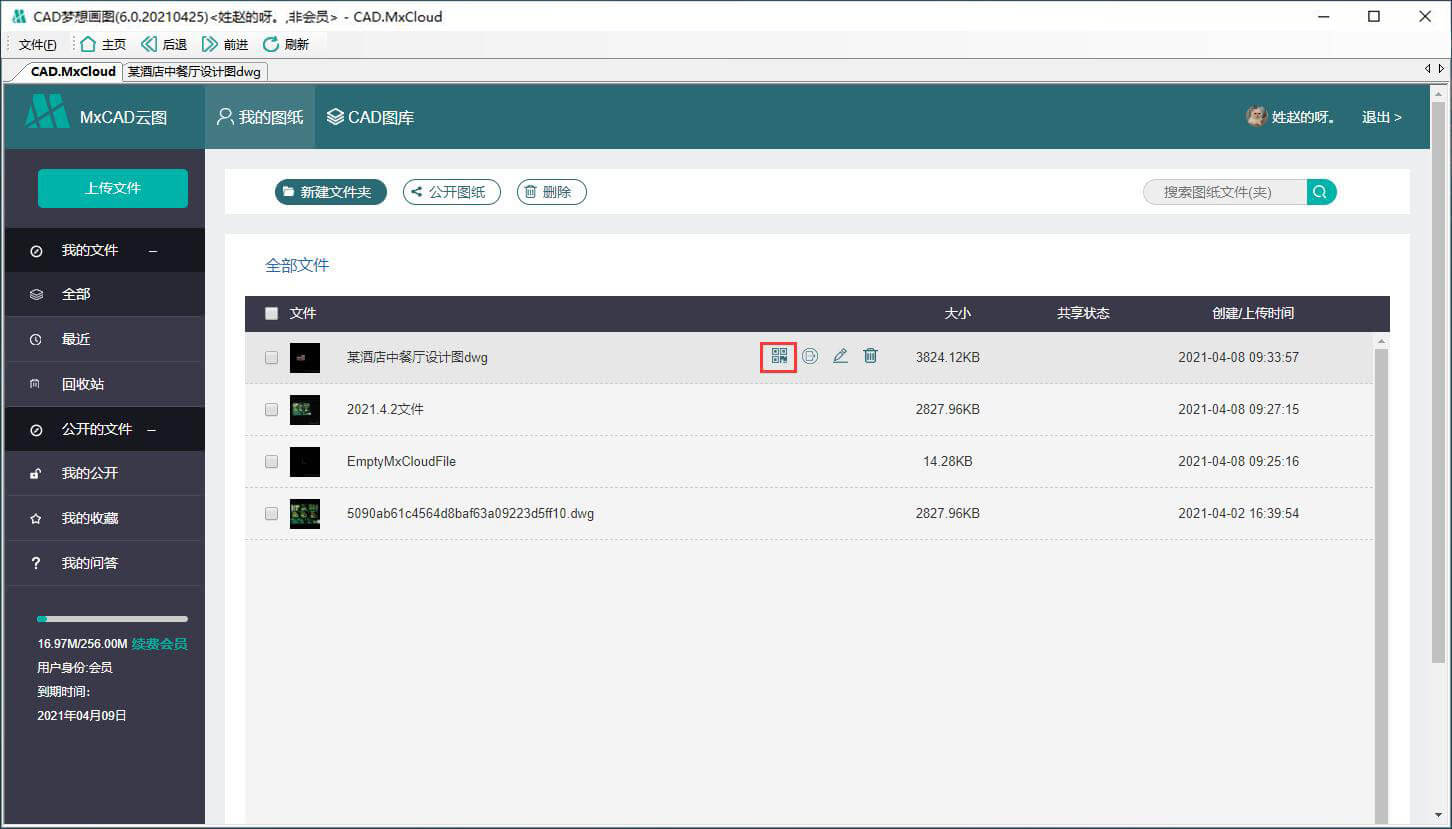Open CAD图库 in the top navigation
1452x829 pixels.
(x=371, y=117)
